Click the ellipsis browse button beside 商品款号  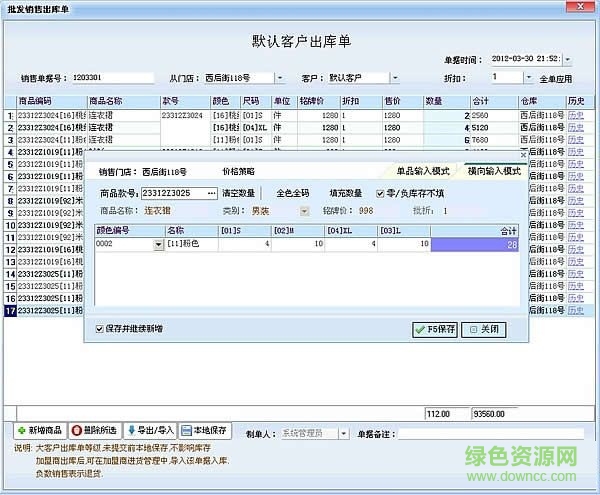coord(211,193)
